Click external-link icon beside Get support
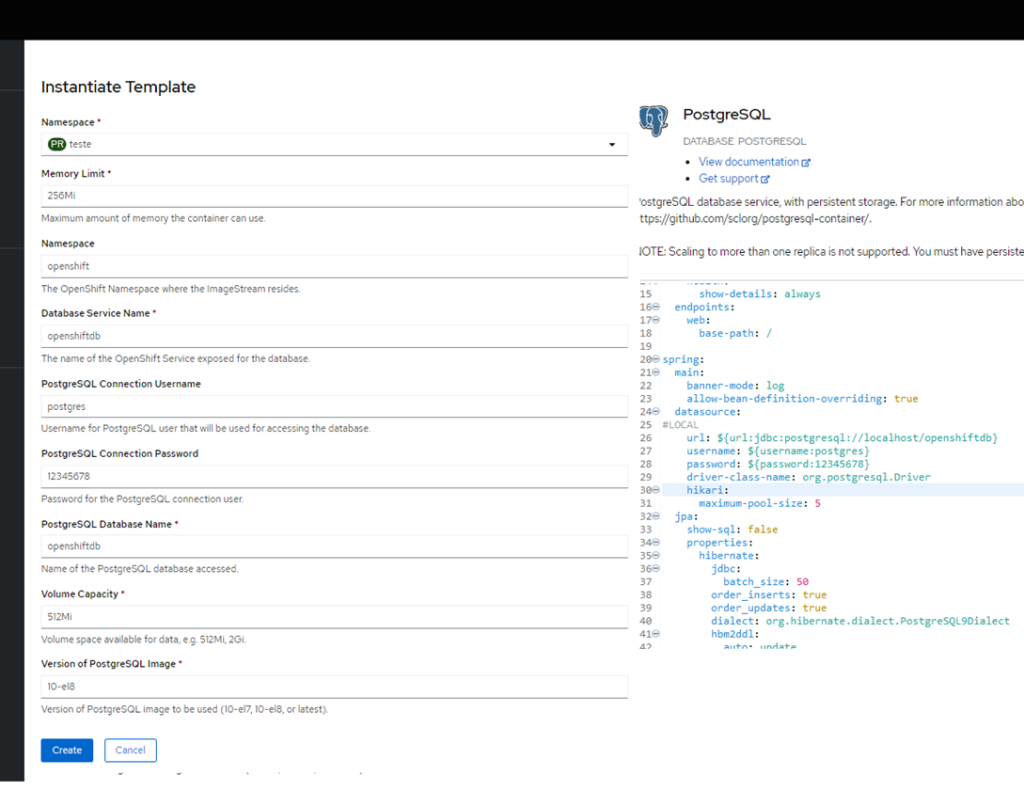 (x=765, y=179)
